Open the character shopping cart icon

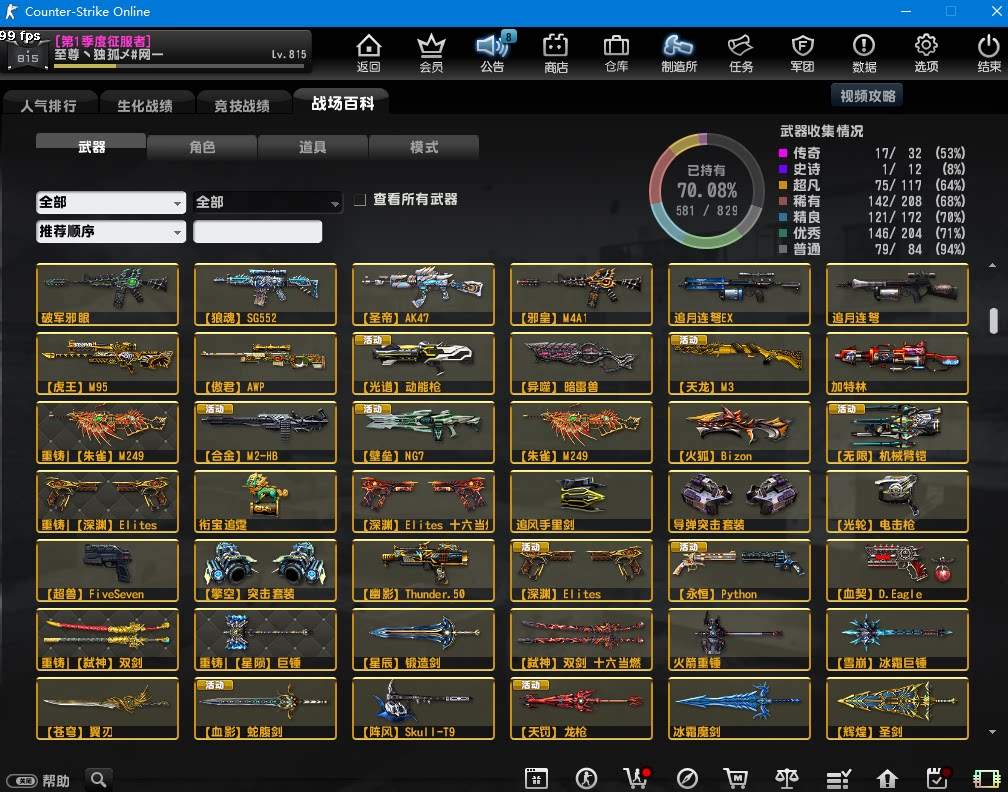click(x=636, y=778)
